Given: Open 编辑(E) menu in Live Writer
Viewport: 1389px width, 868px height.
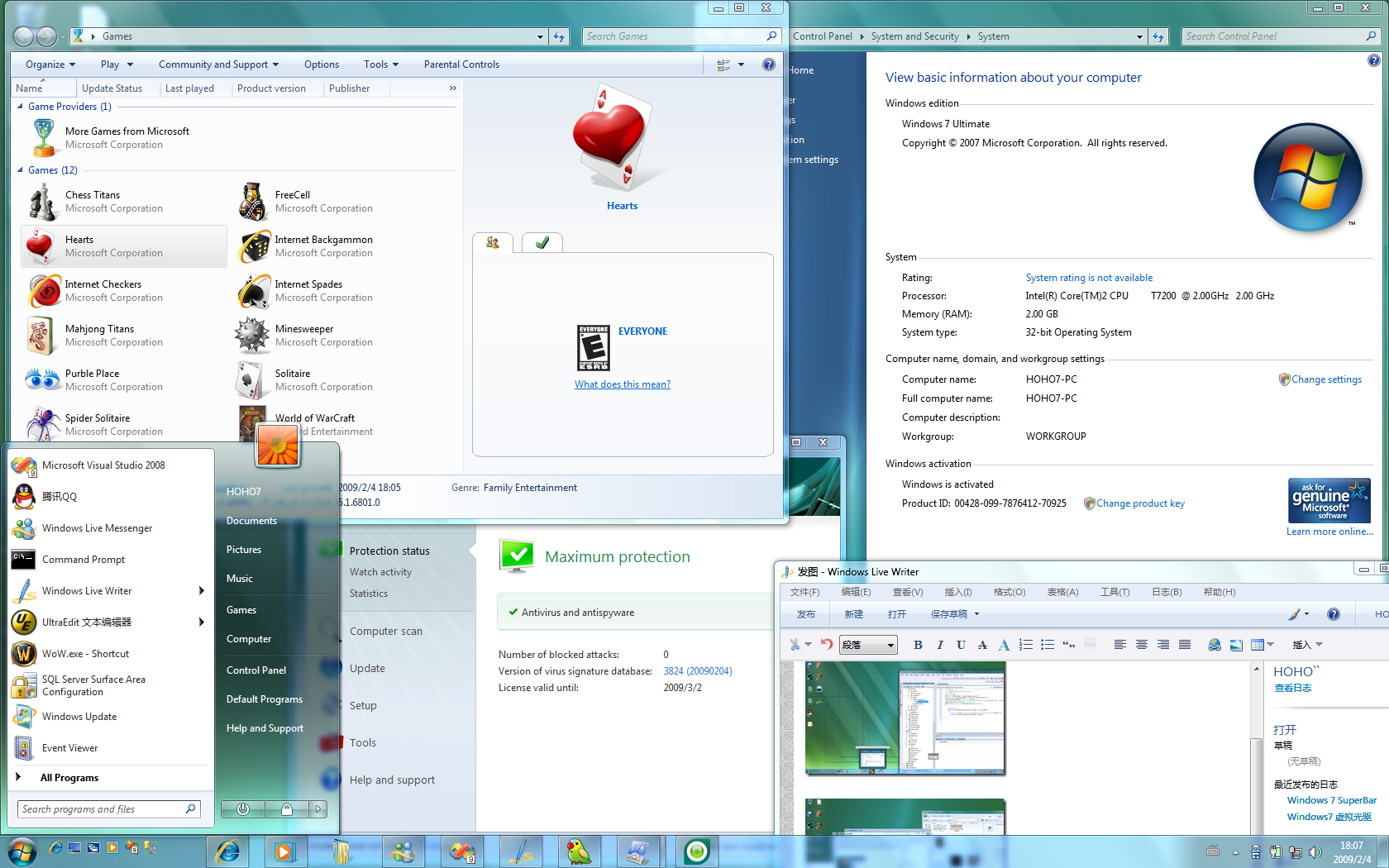Looking at the screenshot, I should [856, 592].
